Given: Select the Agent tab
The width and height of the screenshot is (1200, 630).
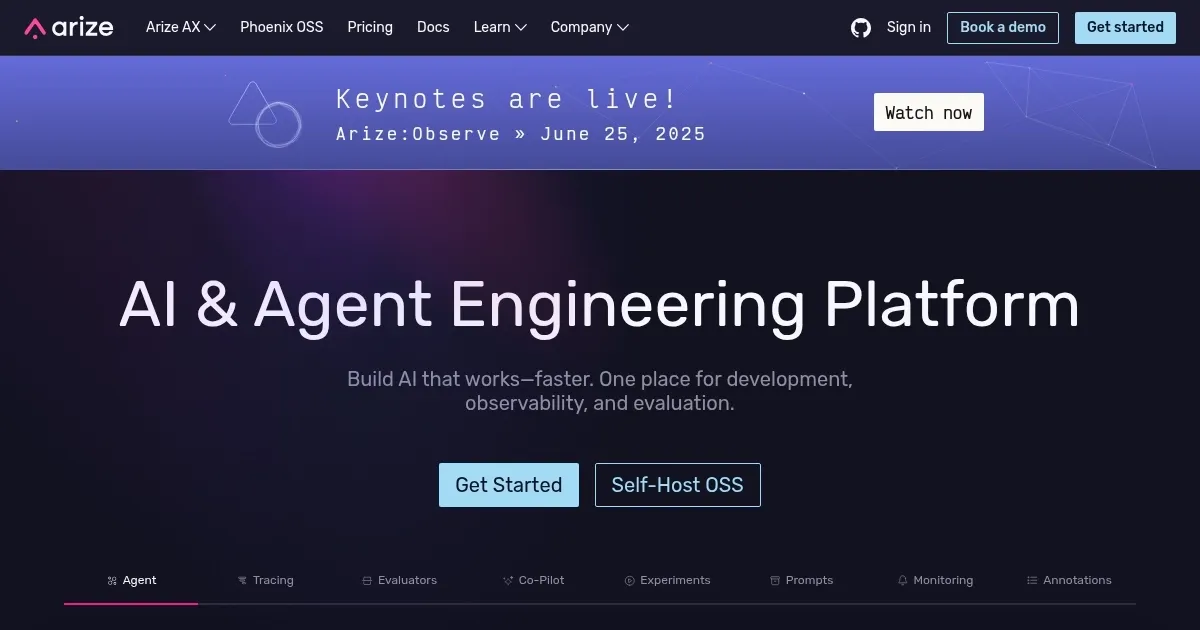Looking at the screenshot, I should 131,580.
